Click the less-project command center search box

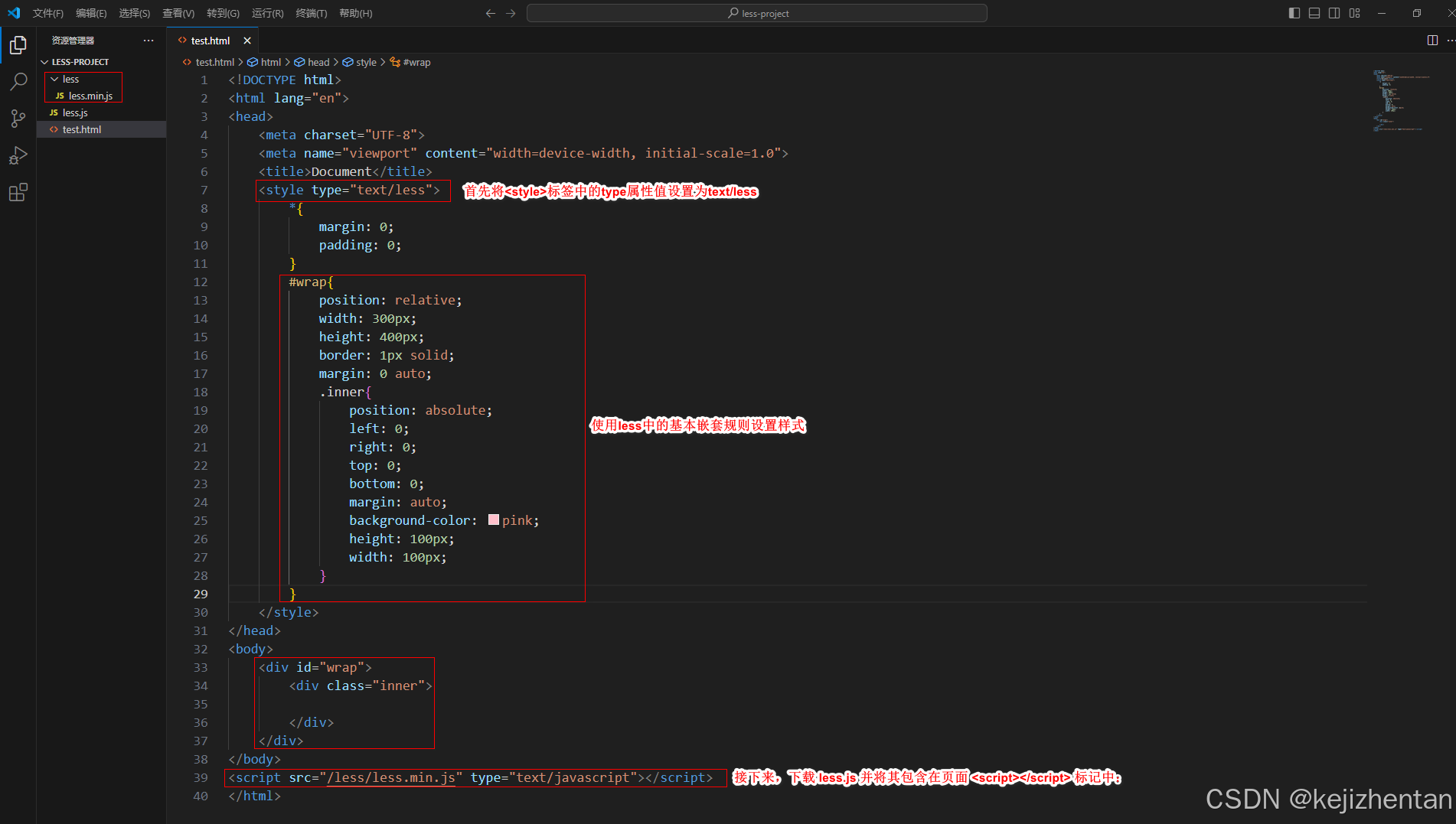(x=757, y=13)
